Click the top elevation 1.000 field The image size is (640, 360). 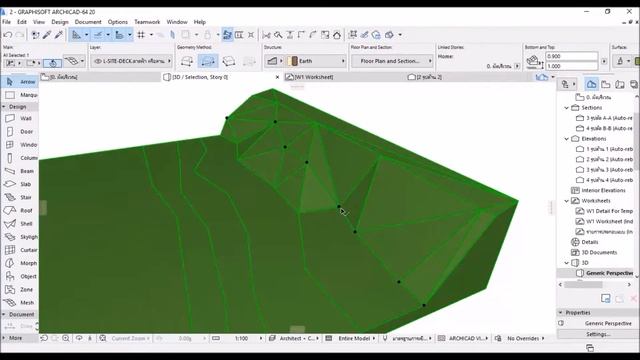tap(571, 66)
